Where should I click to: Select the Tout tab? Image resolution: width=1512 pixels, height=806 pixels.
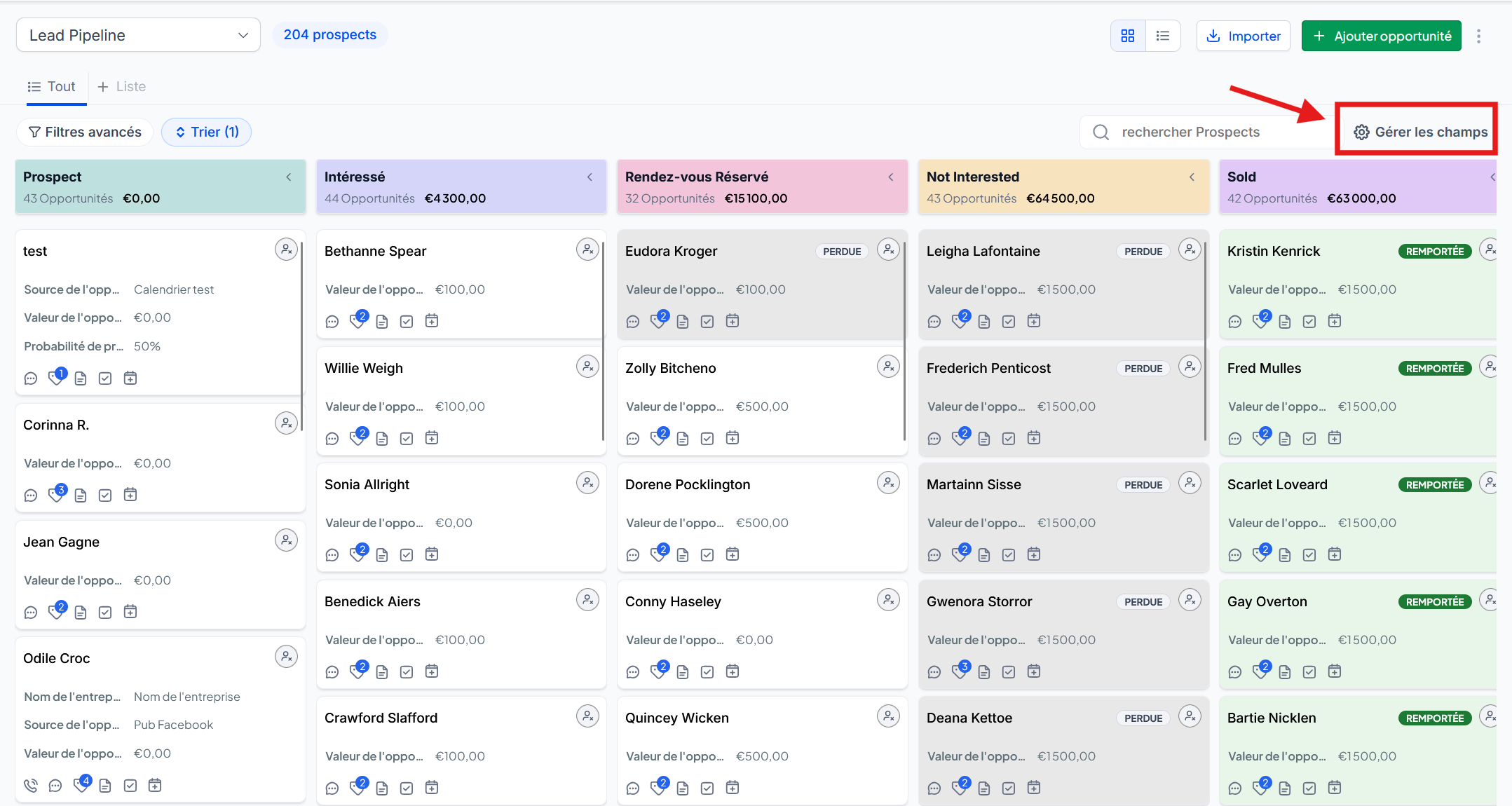(x=51, y=87)
